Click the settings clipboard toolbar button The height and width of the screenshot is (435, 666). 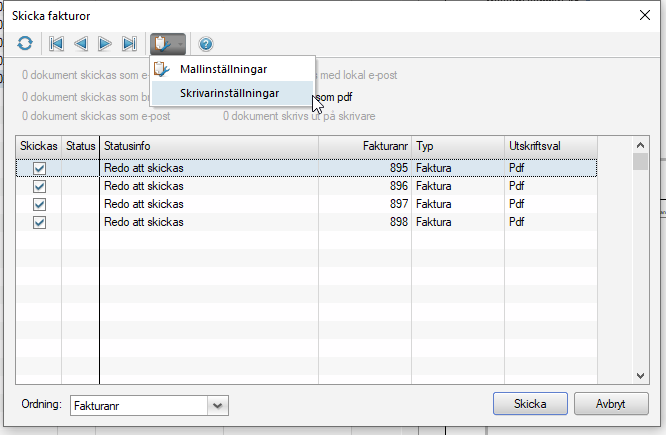pyautogui.click(x=167, y=44)
